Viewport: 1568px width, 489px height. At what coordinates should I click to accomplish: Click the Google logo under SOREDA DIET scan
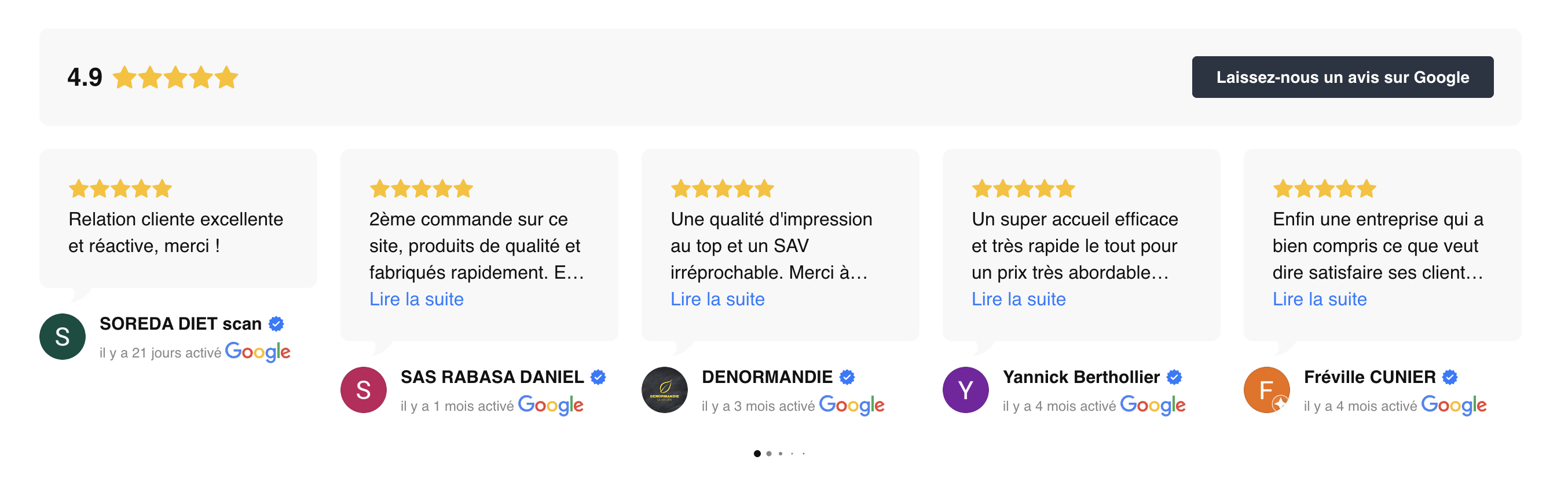pyautogui.click(x=258, y=351)
